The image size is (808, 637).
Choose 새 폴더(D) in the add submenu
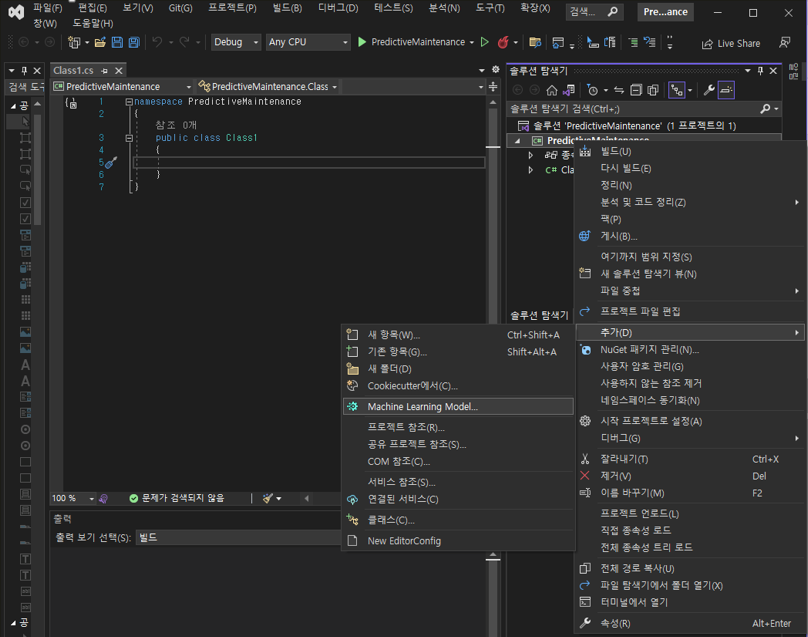pyautogui.click(x=458, y=369)
